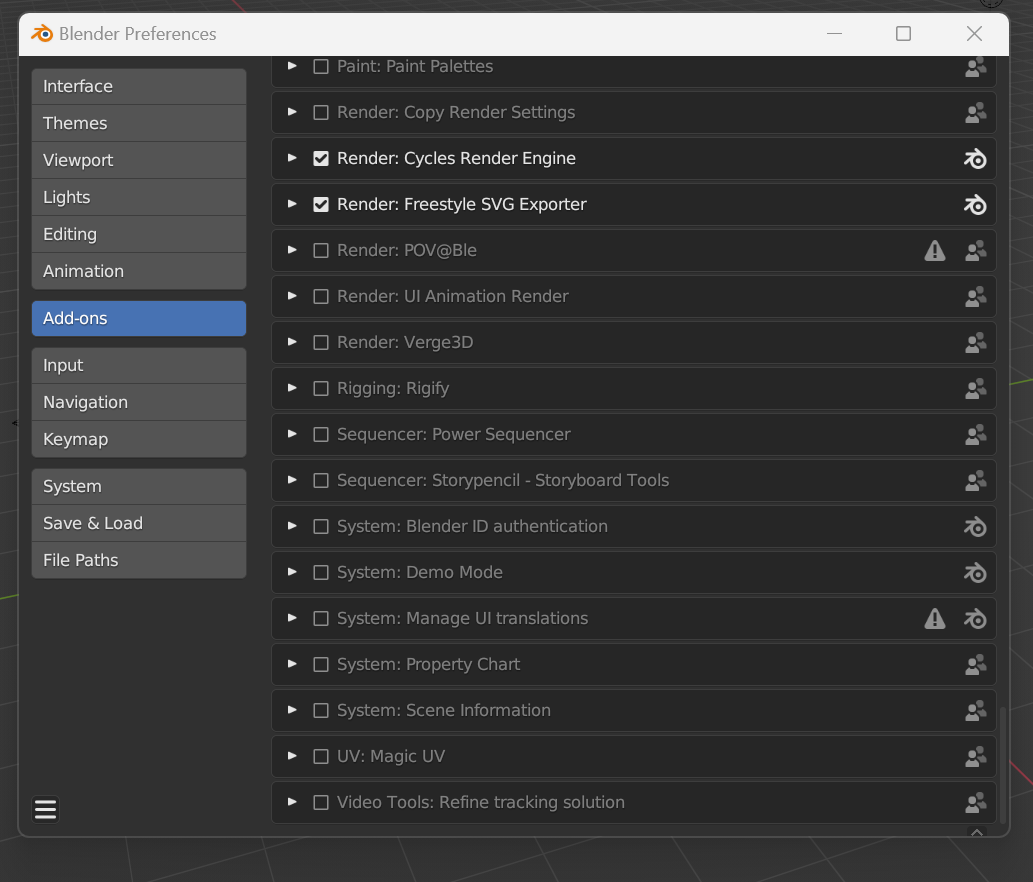This screenshot has width=1033, height=882.
Task: Click Blender logo on Manage UI translations row
Action: click(x=976, y=619)
